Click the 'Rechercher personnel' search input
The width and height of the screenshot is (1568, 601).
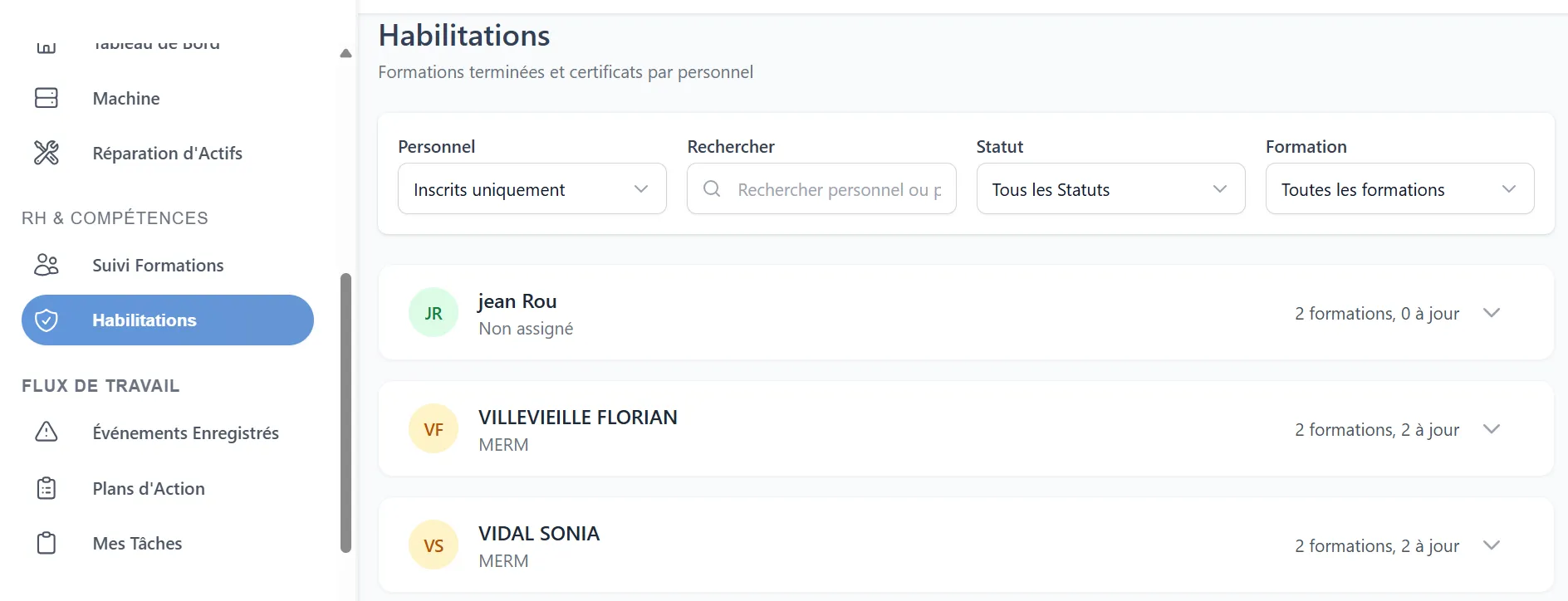click(839, 189)
